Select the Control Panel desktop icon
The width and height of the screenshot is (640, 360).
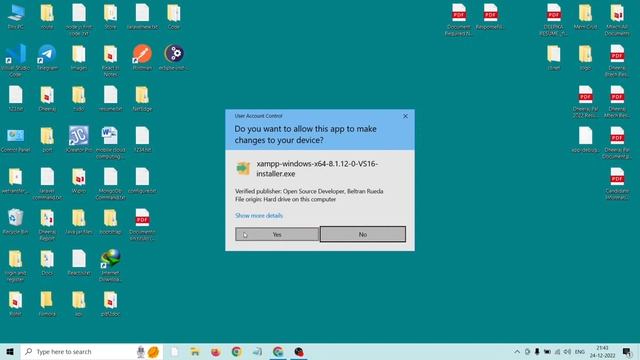(x=16, y=140)
